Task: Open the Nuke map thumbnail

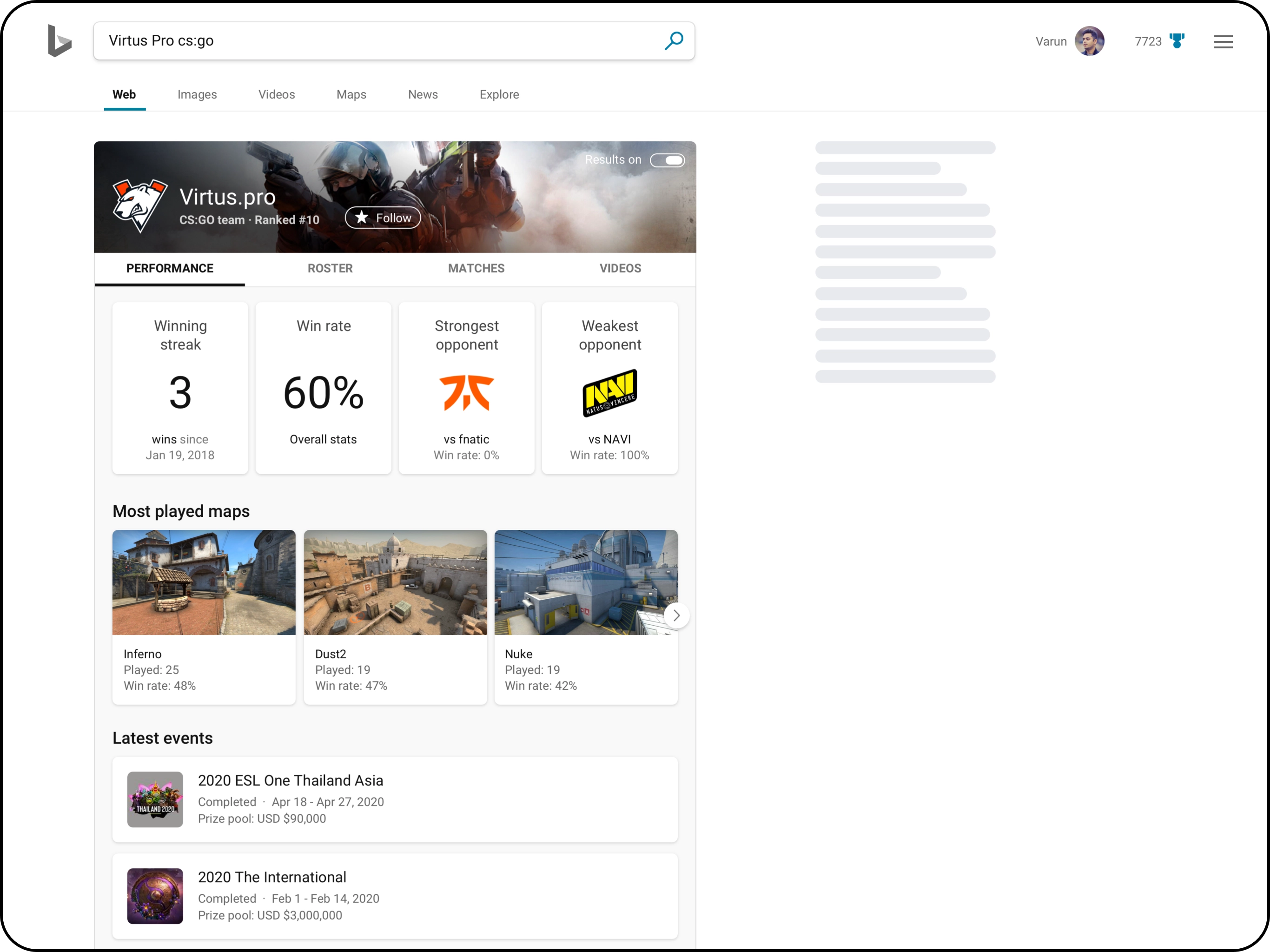Action: tap(586, 582)
